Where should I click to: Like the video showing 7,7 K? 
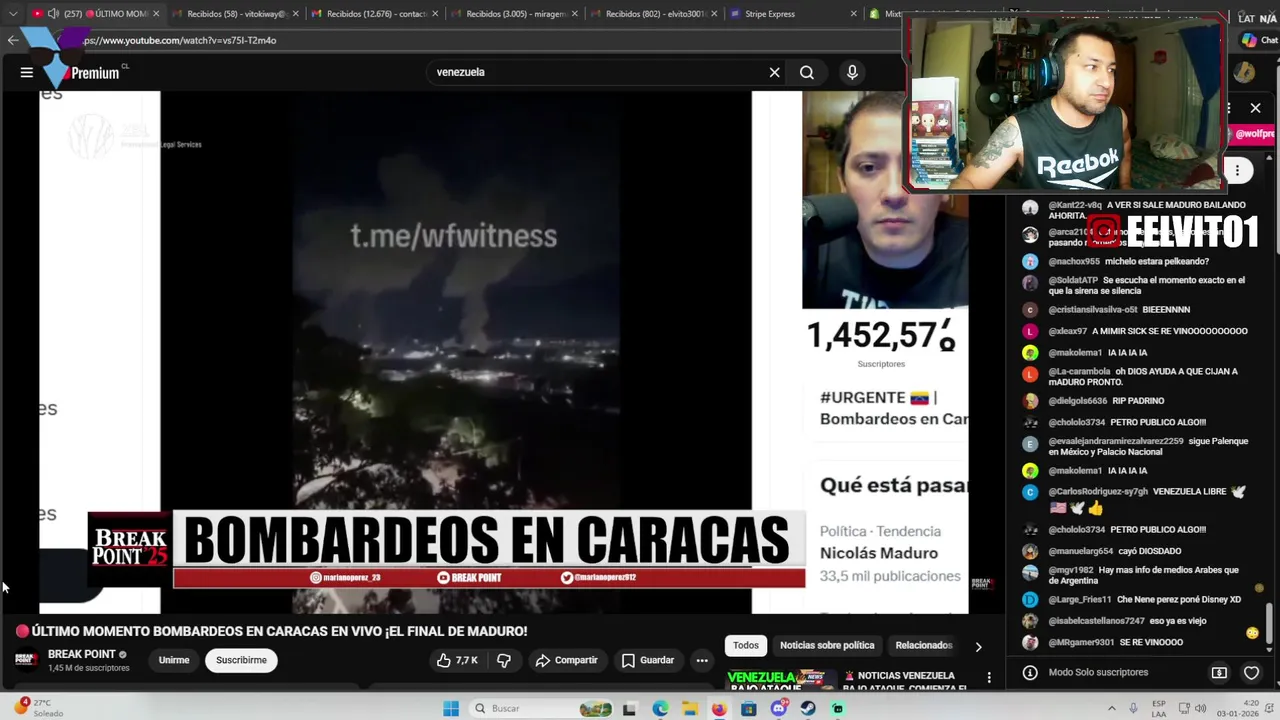click(458, 660)
